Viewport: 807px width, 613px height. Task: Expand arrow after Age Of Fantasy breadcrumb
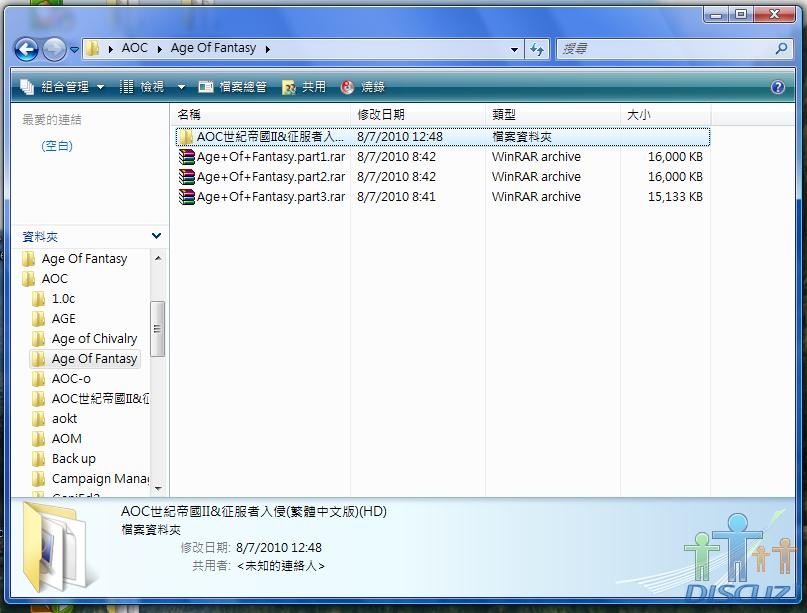(x=268, y=49)
